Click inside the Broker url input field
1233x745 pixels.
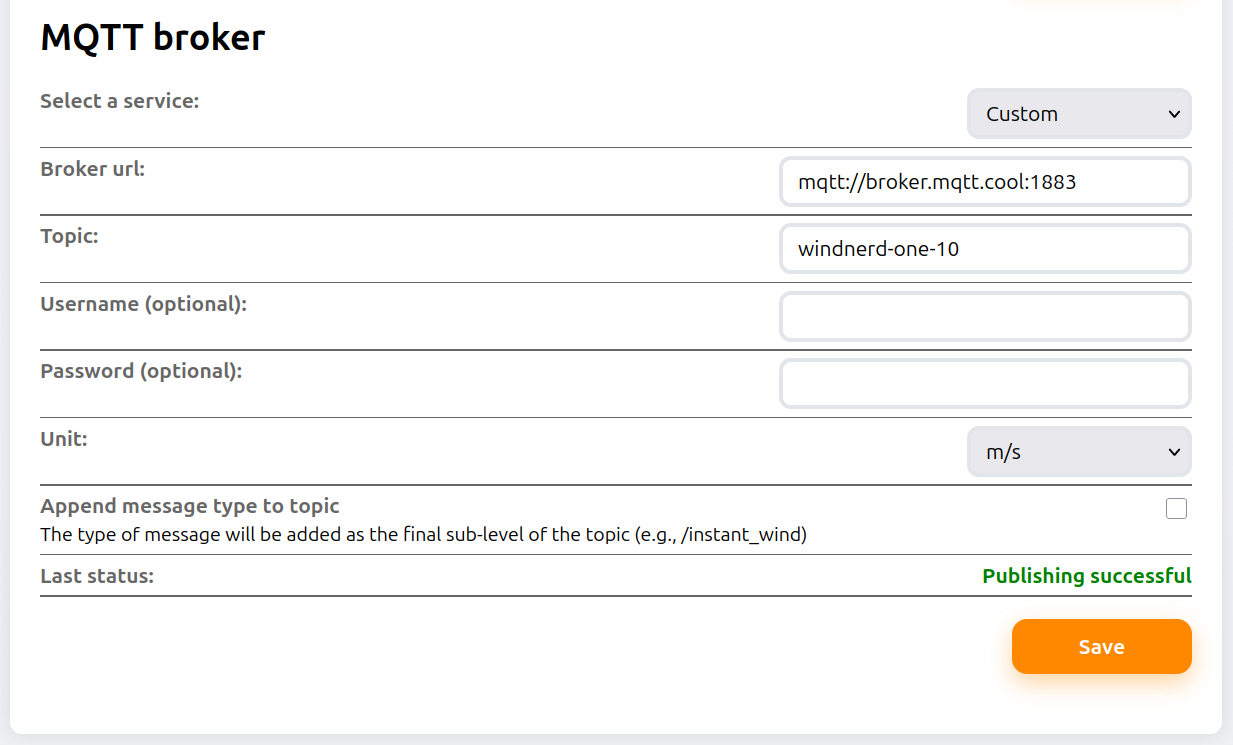(985, 181)
